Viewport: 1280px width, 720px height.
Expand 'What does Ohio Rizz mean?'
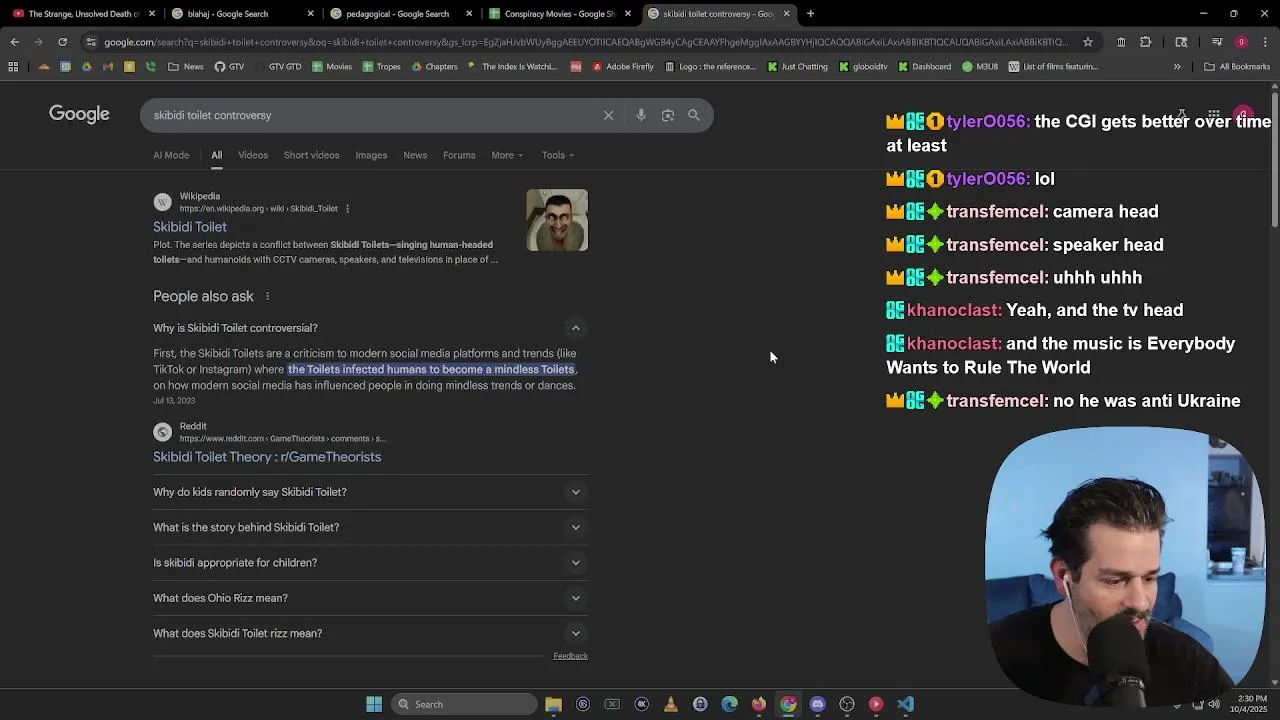[x=575, y=598]
